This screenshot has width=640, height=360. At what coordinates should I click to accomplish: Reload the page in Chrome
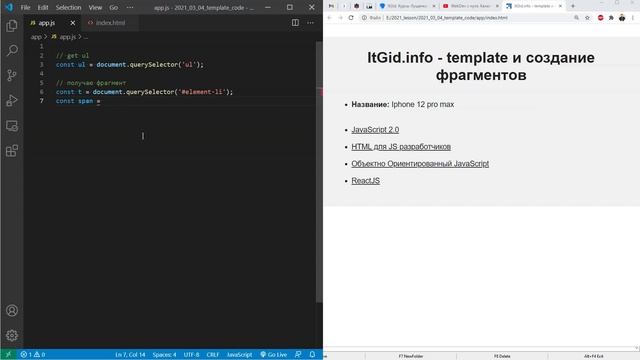pyautogui.click(x=351, y=18)
